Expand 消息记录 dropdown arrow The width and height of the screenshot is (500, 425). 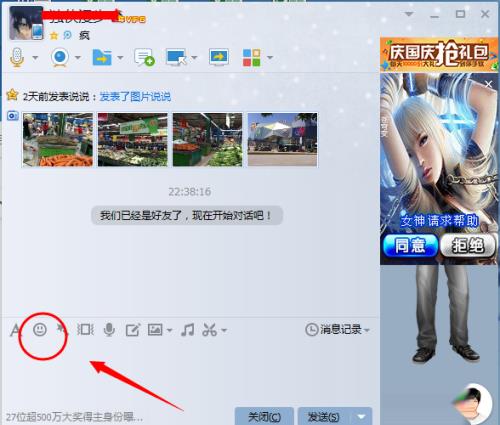click(x=367, y=330)
